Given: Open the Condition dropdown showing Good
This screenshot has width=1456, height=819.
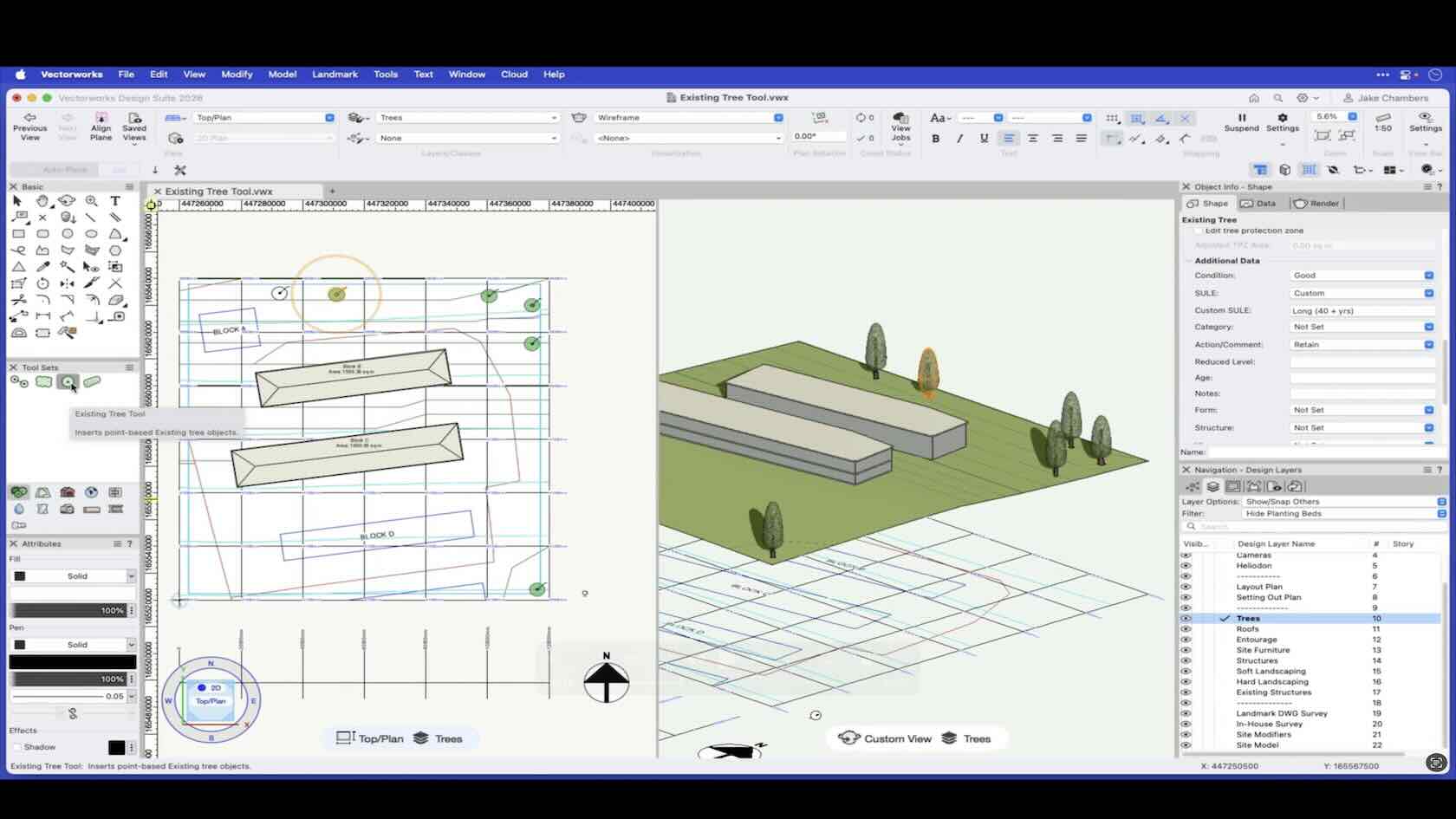Looking at the screenshot, I should [x=1362, y=276].
